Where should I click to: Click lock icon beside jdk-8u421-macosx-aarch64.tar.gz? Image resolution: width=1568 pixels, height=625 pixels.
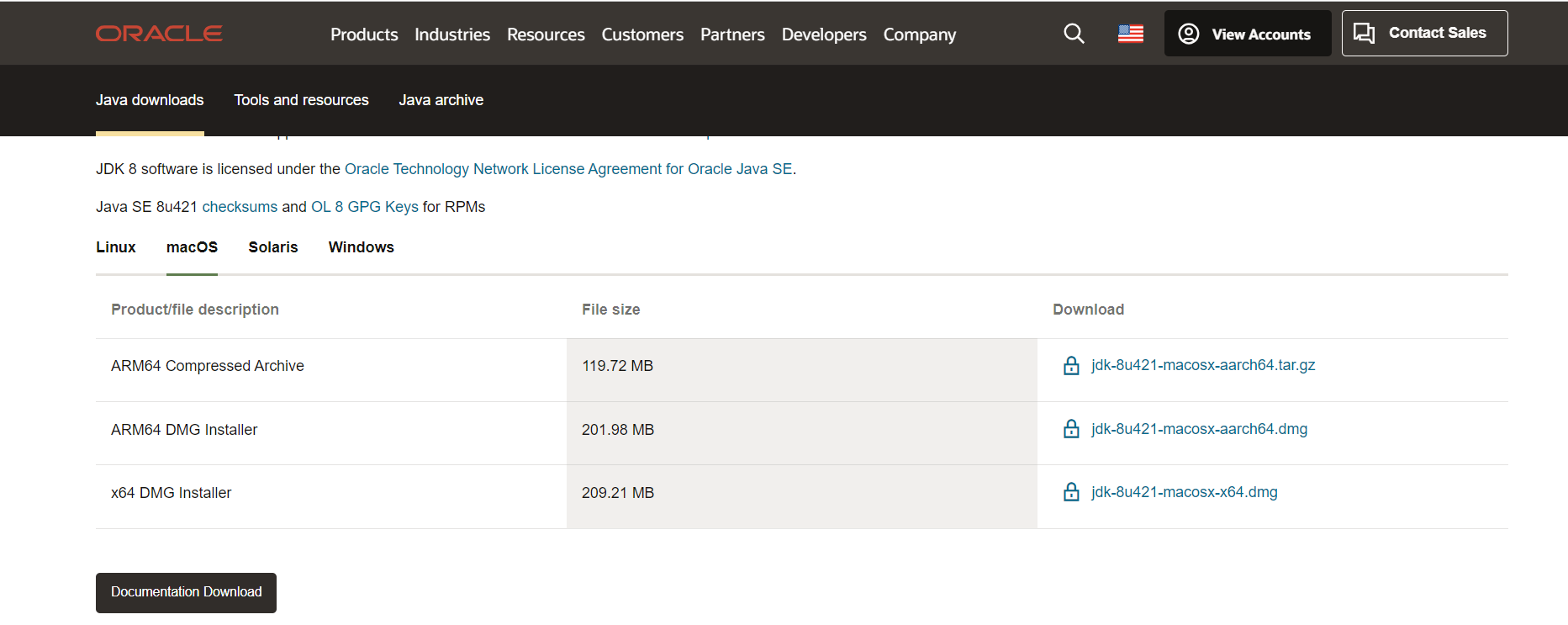tap(1071, 365)
